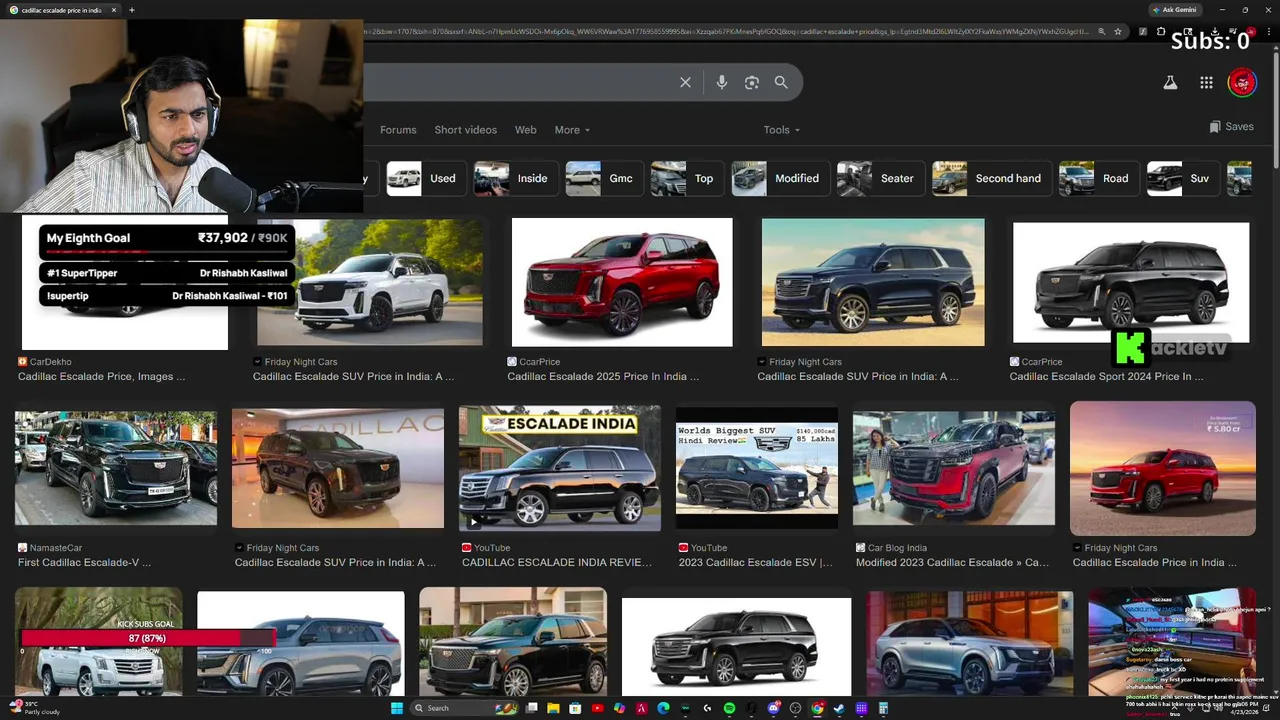Select the Modified filter chip

tap(780, 178)
